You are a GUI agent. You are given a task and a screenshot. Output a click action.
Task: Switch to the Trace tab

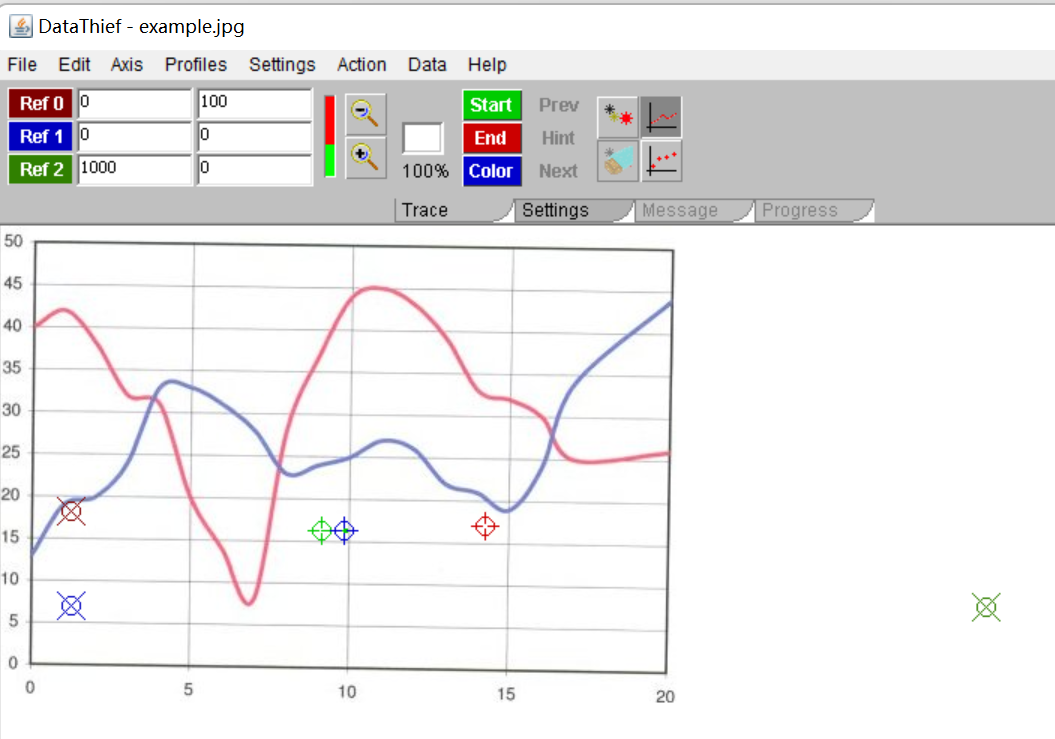coord(453,210)
